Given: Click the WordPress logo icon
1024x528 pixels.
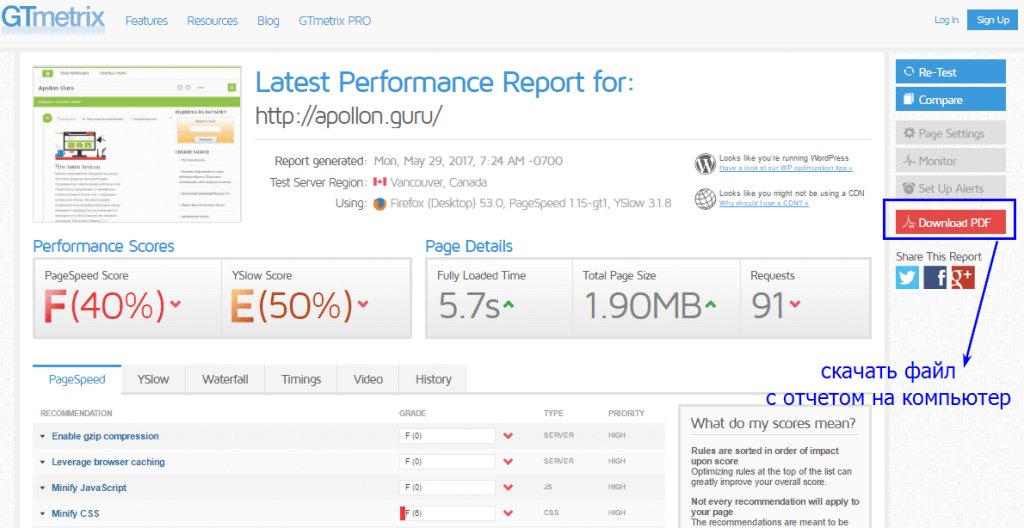Looking at the screenshot, I should (705, 163).
